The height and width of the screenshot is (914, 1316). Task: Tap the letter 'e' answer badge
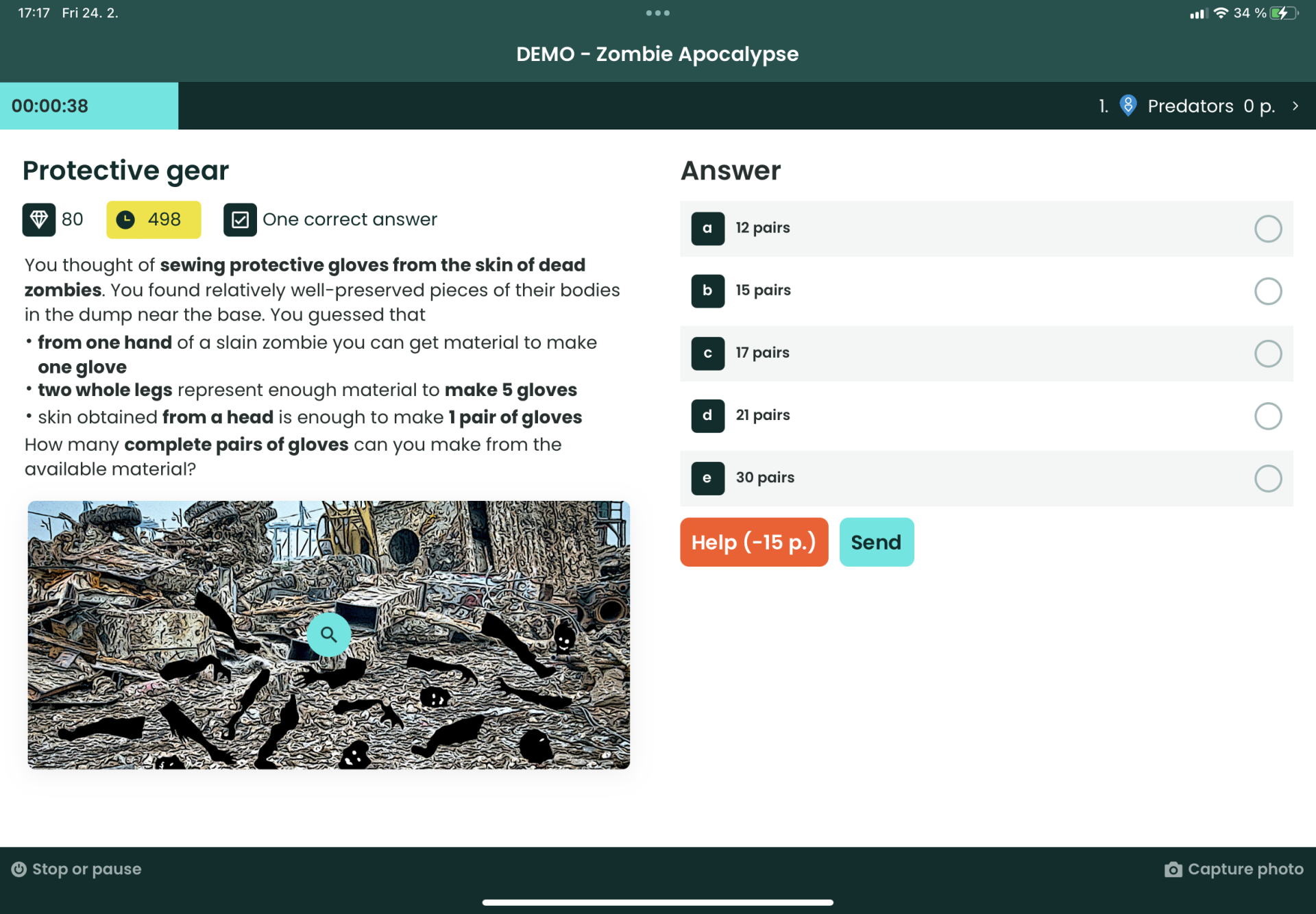coord(707,478)
